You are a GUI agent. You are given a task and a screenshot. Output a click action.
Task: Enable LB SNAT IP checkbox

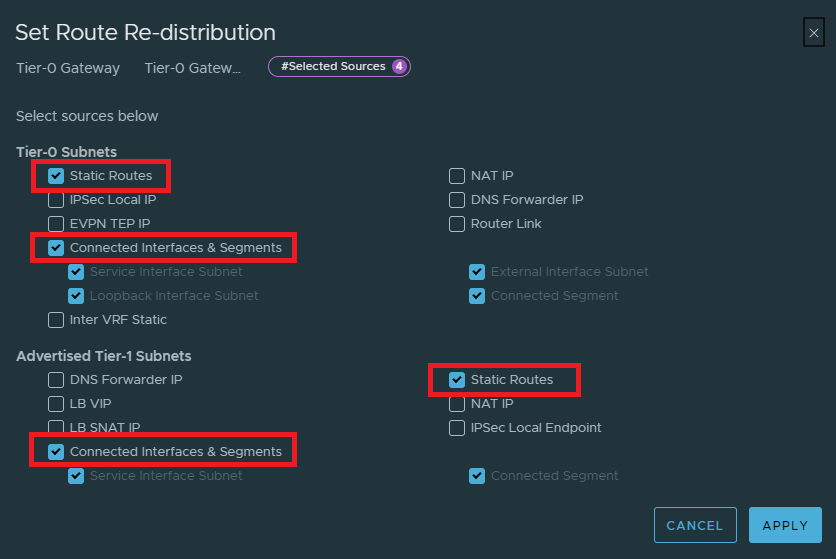coord(56,428)
